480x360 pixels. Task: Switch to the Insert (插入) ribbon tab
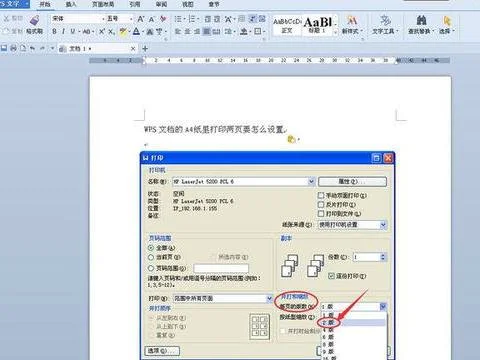71,4
